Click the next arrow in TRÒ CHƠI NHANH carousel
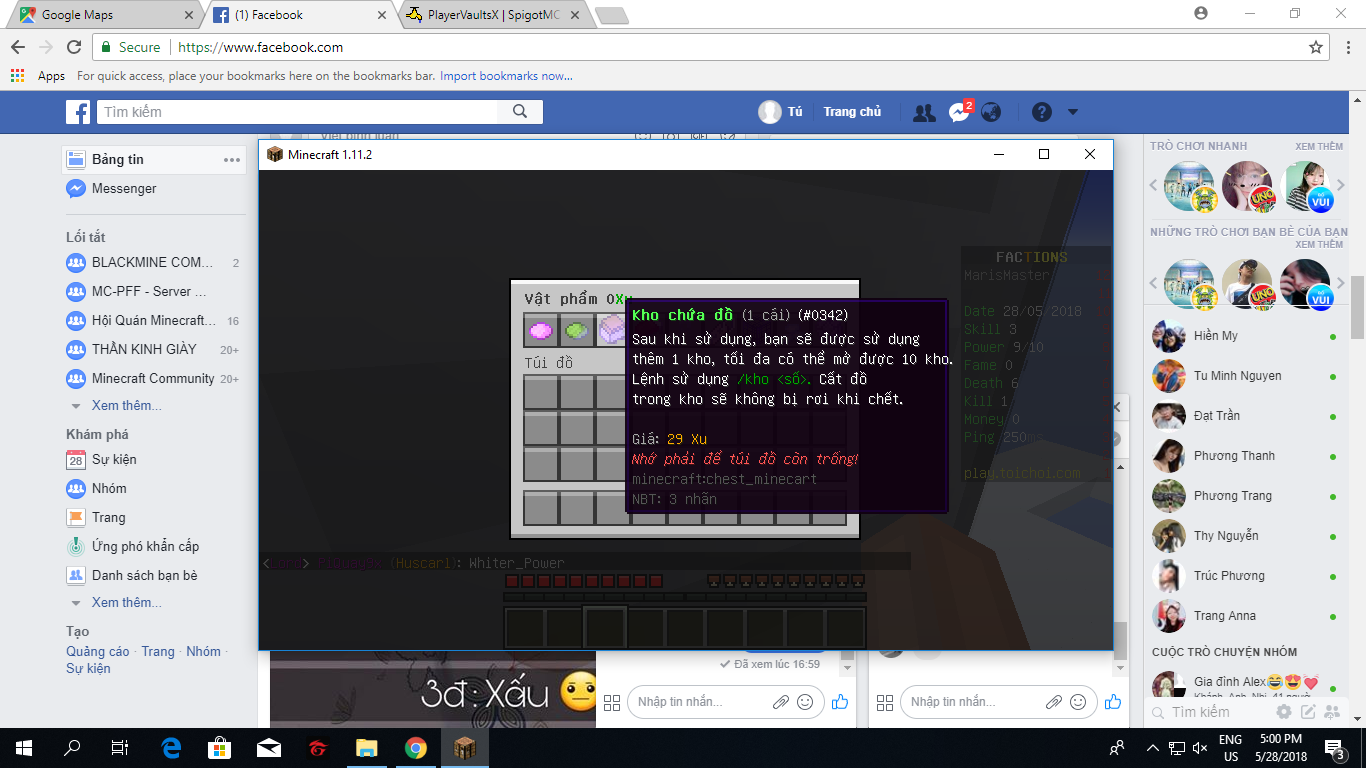Image resolution: width=1366 pixels, height=768 pixels. 1341,185
